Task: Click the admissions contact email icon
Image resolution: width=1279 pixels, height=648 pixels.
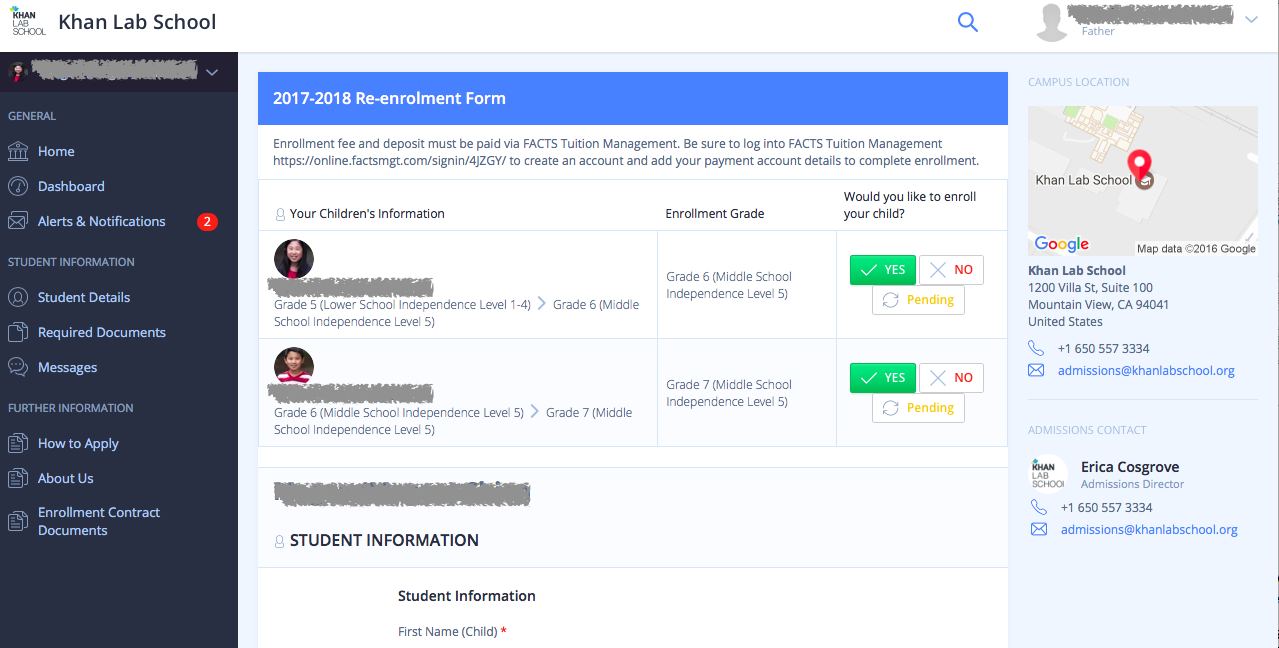Action: tap(1039, 530)
